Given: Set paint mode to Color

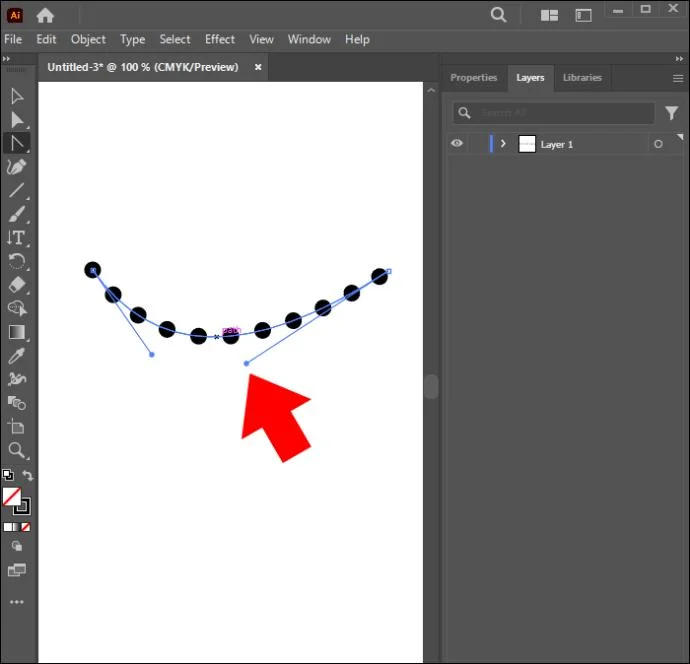Looking at the screenshot, I should pos(7,527).
